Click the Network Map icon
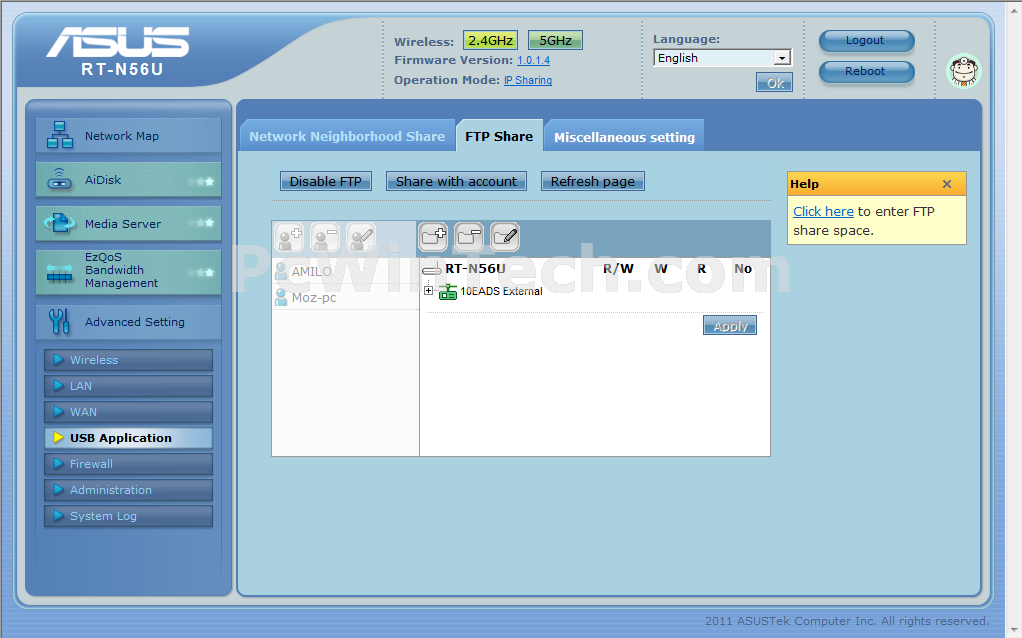The height and width of the screenshot is (638, 1022). [x=59, y=136]
